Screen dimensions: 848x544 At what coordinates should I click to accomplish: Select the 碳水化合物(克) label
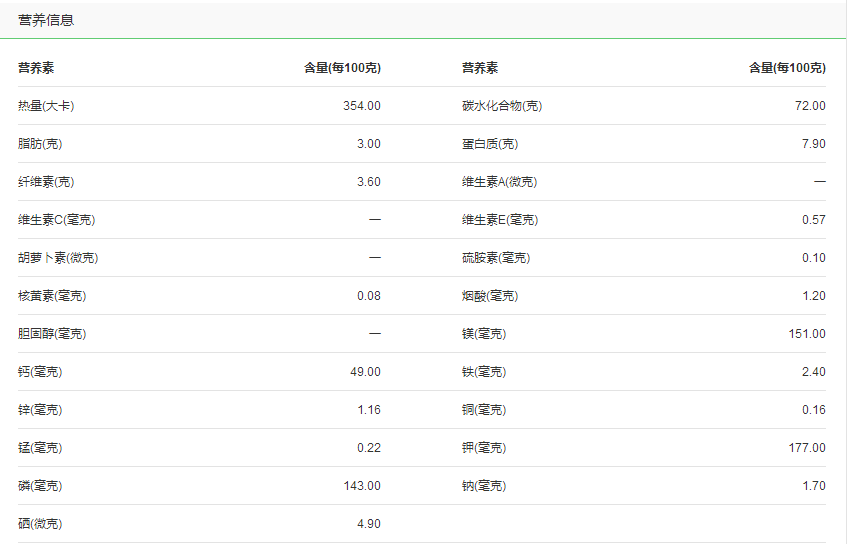point(502,106)
